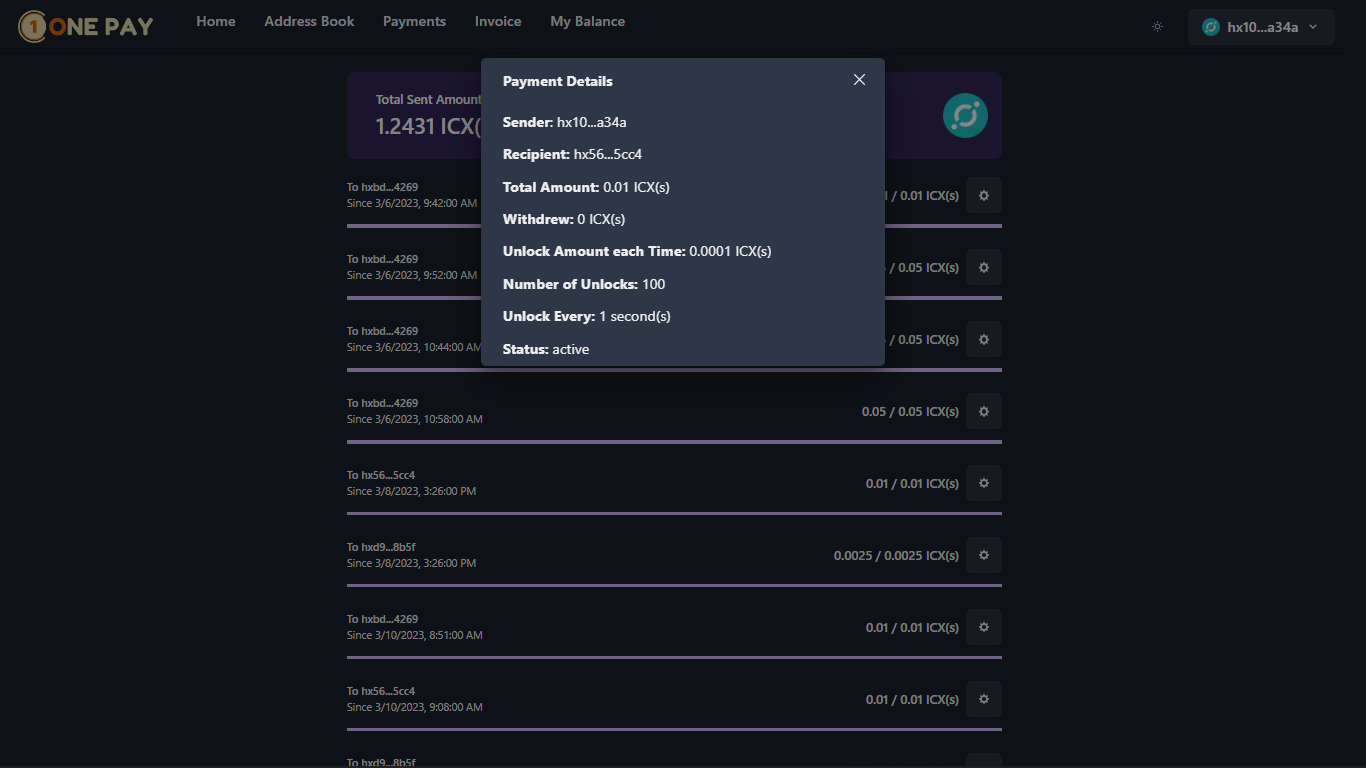Close the Payment Details dialog
1366x768 pixels.
[859, 80]
